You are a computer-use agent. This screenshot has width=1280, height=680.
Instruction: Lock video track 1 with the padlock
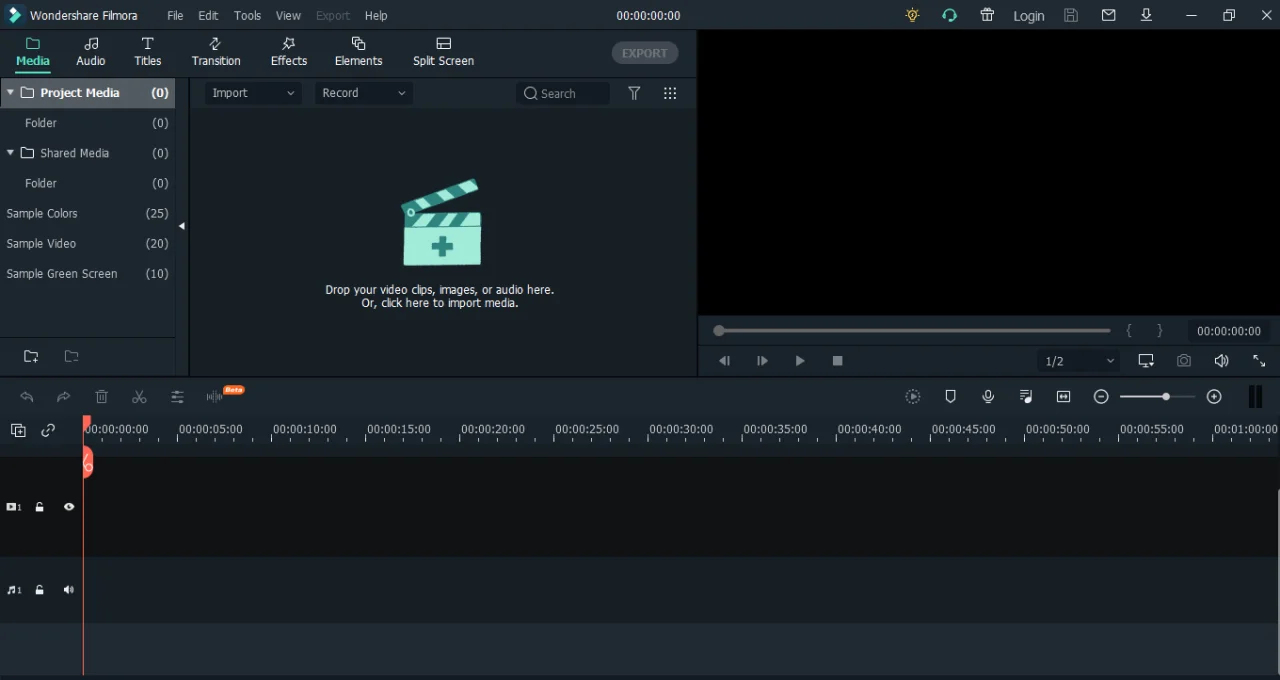click(40, 507)
